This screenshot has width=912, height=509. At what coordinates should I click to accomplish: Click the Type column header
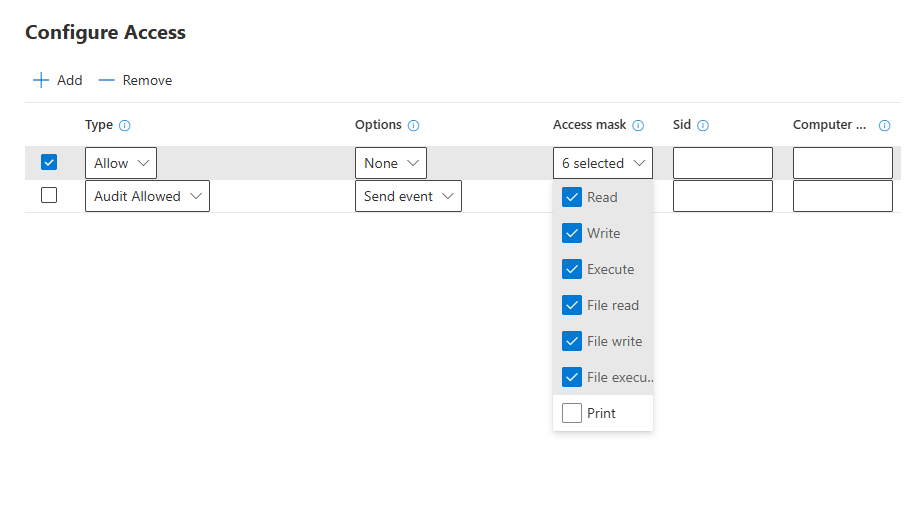[99, 124]
